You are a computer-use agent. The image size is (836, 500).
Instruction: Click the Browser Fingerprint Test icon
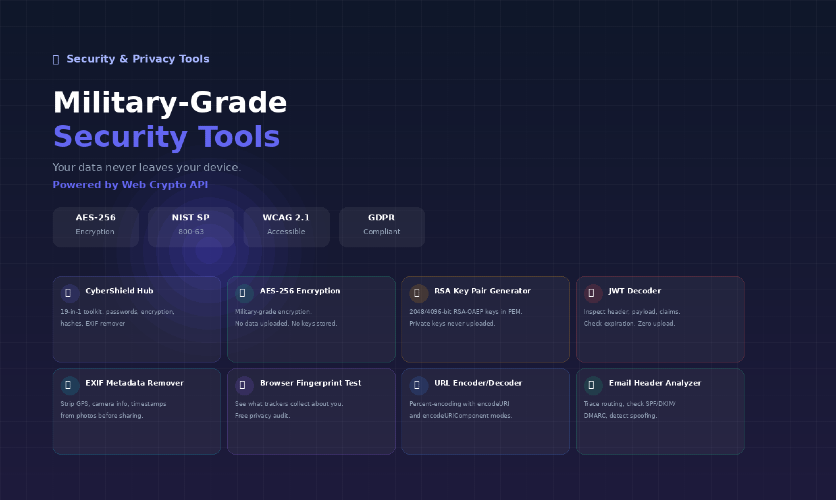244,385
